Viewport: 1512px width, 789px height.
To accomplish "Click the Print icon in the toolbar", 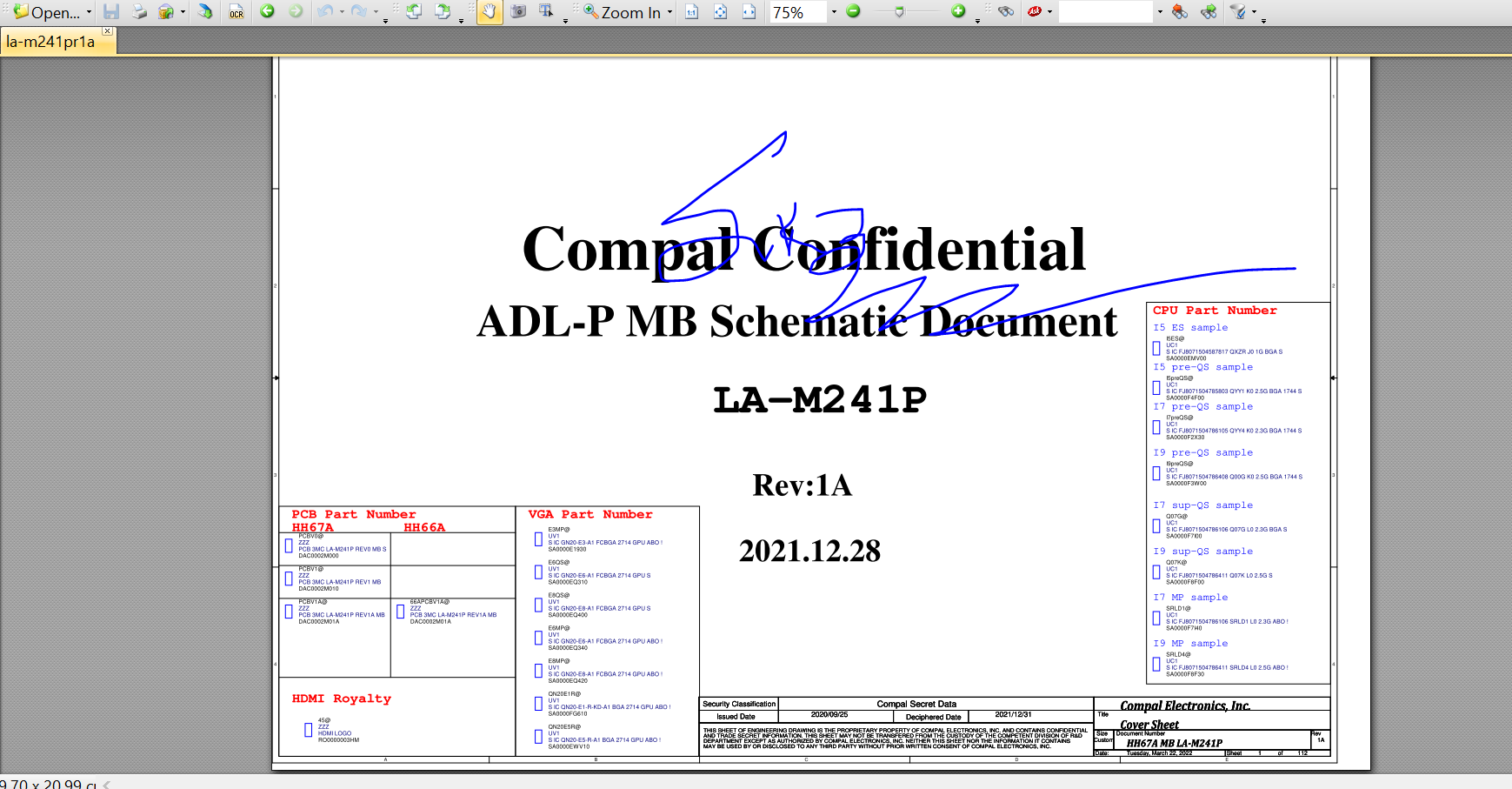I will [x=139, y=12].
